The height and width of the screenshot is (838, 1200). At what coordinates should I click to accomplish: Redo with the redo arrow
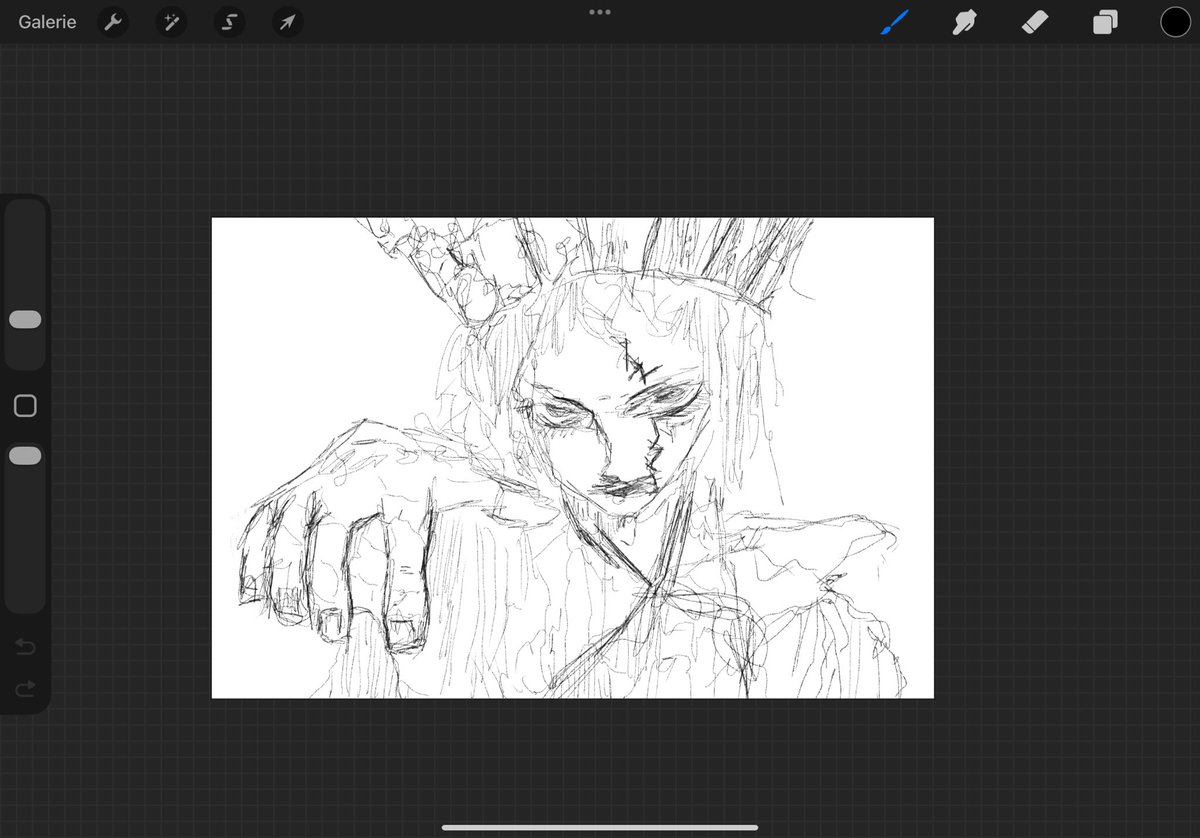pyautogui.click(x=25, y=688)
